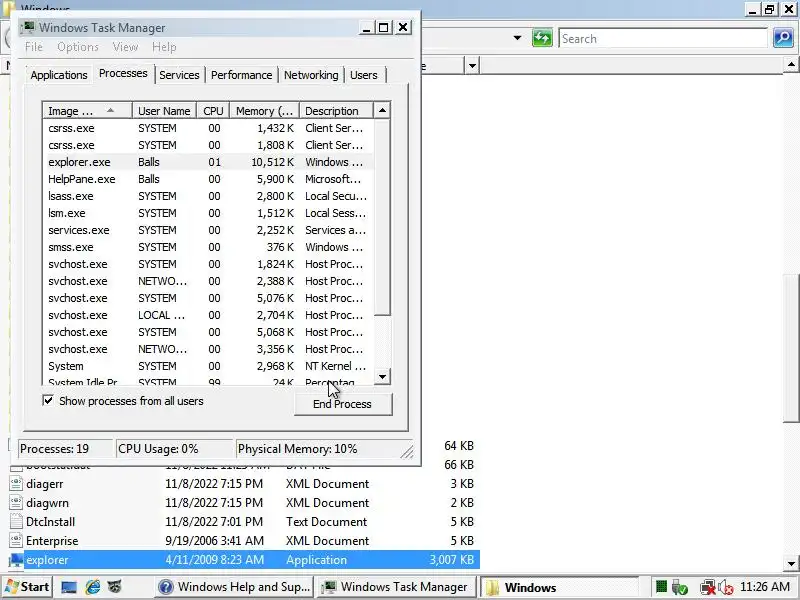
Task: Click the muted volume tray icon
Action: (726, 588)
